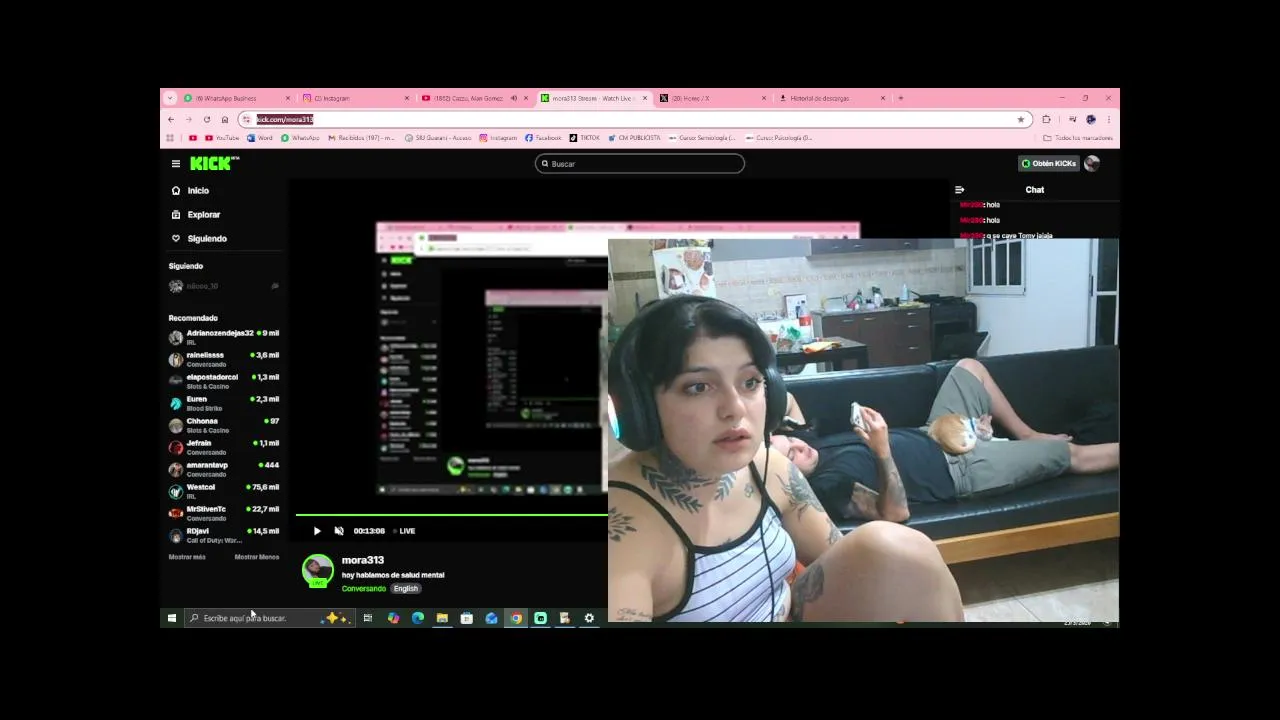Open the WhatsApp bookmark

pyautogui.click(x=300, y=138)
